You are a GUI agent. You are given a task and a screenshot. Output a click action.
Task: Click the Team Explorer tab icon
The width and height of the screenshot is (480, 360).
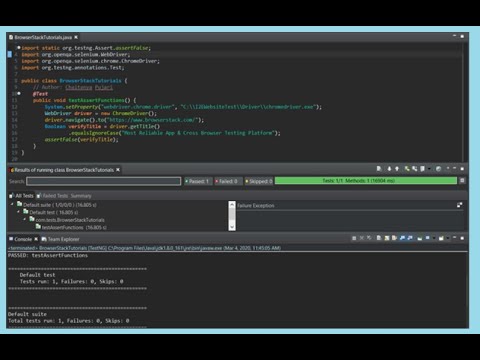pos(44,239)
